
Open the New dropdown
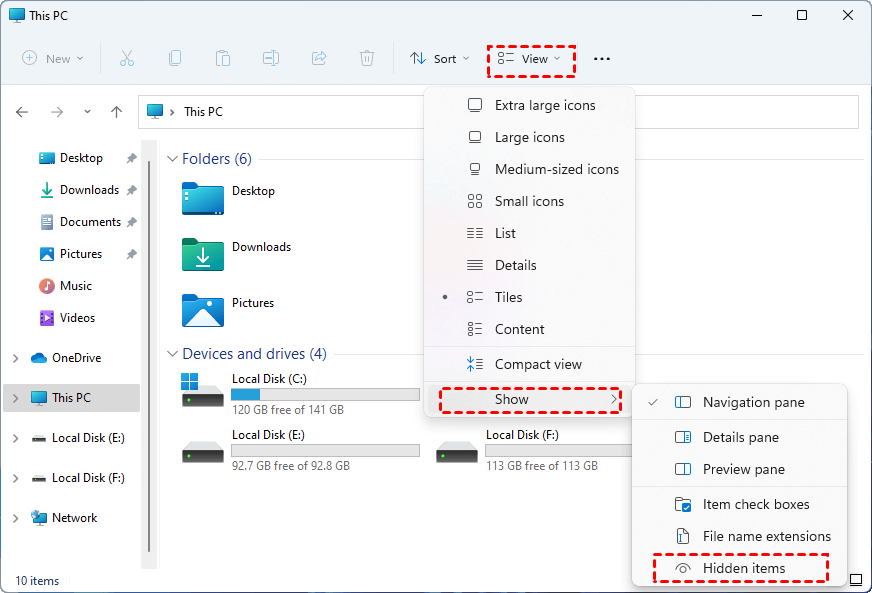[53, 58]
